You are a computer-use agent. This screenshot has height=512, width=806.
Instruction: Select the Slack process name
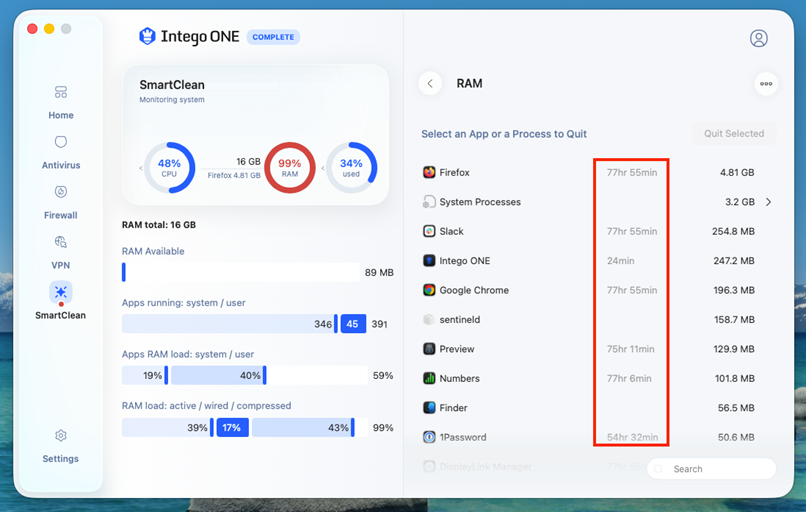tap(451, 231)
